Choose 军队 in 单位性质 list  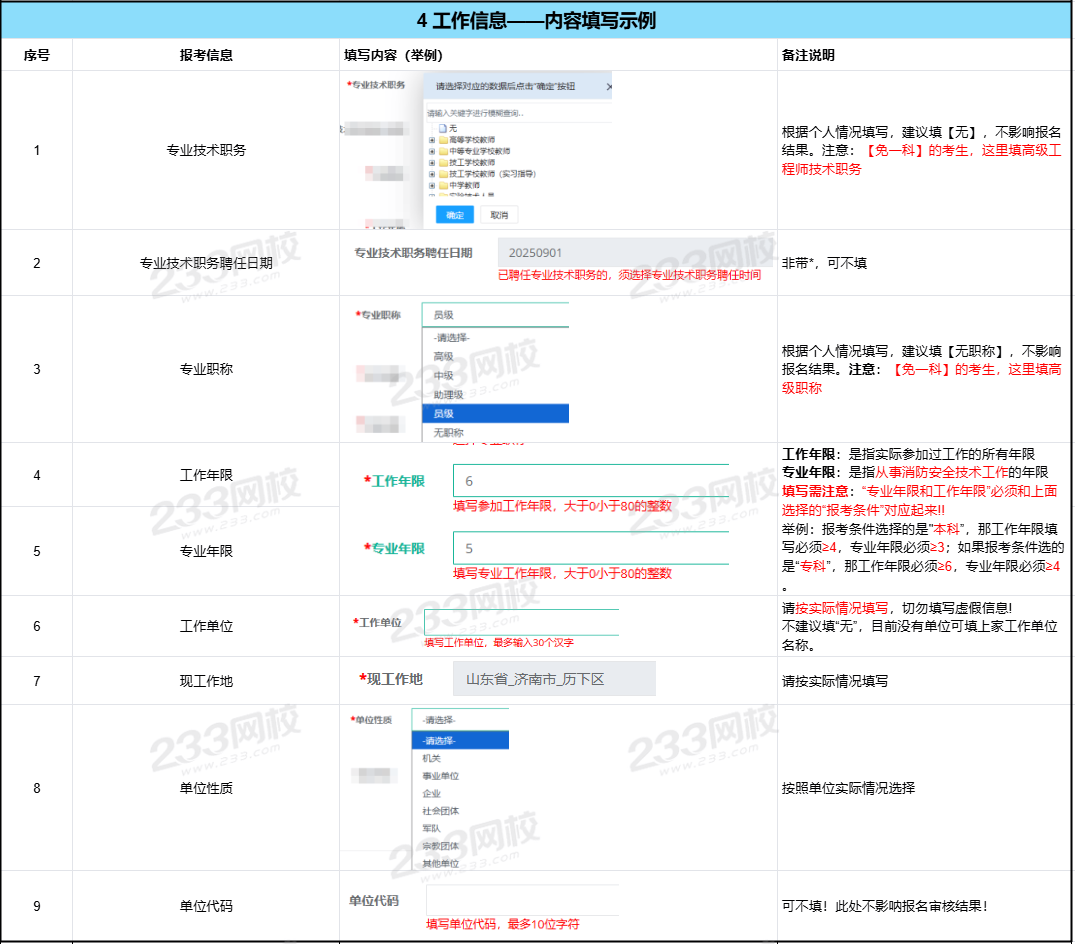pos(460,828)
